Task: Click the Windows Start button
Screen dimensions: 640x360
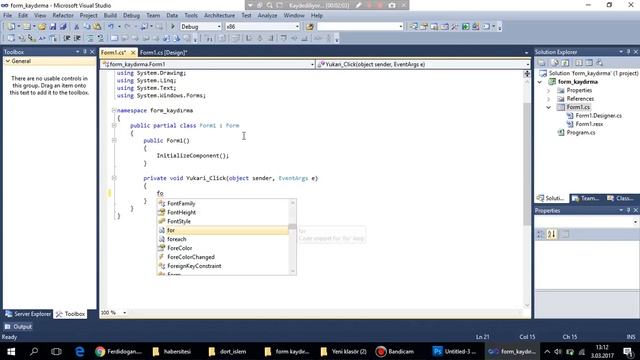Action: tap(11, 351)
